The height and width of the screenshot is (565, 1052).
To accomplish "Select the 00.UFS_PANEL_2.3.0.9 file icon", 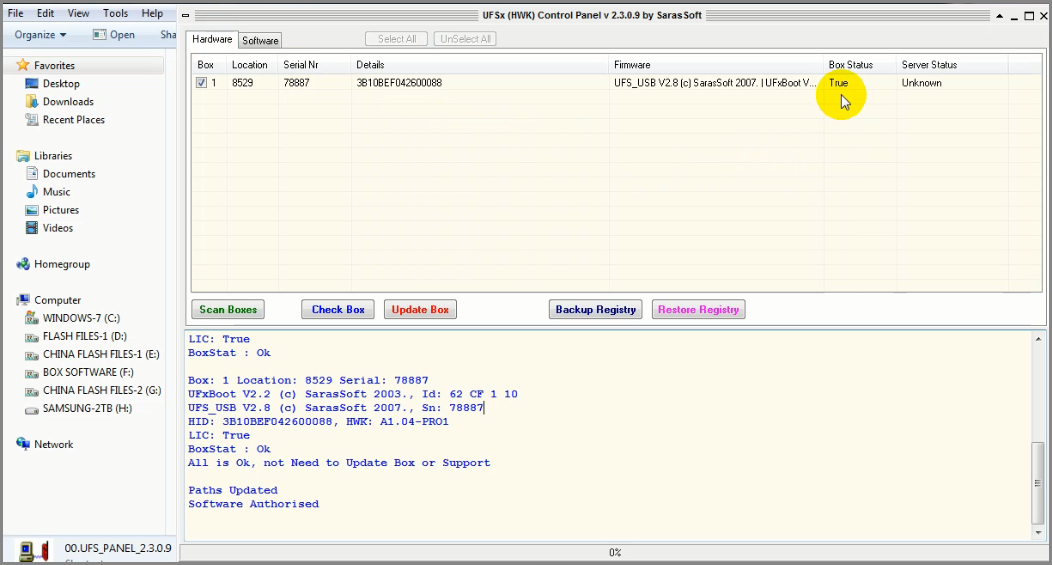I will pos(34,551).
